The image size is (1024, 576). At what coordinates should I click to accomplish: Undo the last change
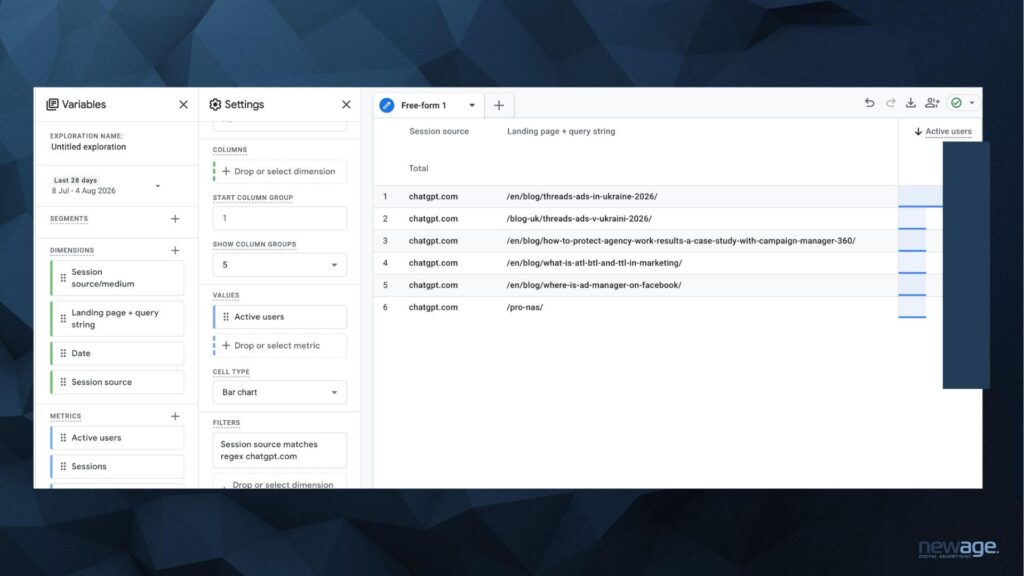(x=869, y=103)
